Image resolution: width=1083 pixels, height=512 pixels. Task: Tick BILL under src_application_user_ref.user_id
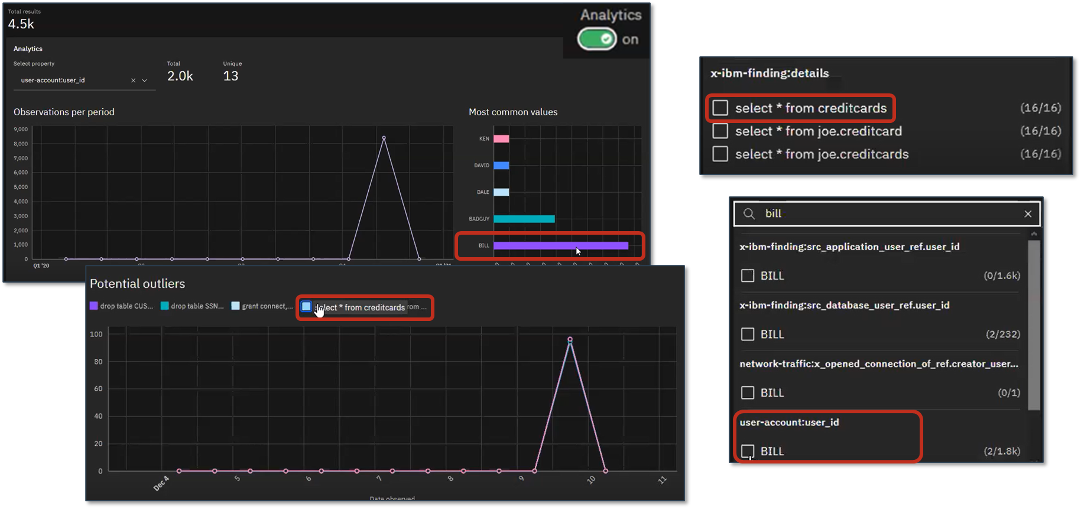pyautogui.click(x=747, y=276)
